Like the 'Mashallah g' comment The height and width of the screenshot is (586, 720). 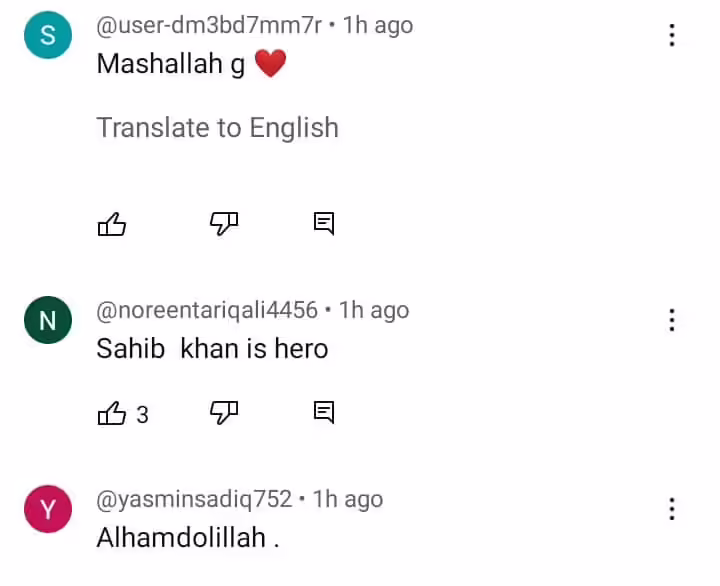pos(112,224)
